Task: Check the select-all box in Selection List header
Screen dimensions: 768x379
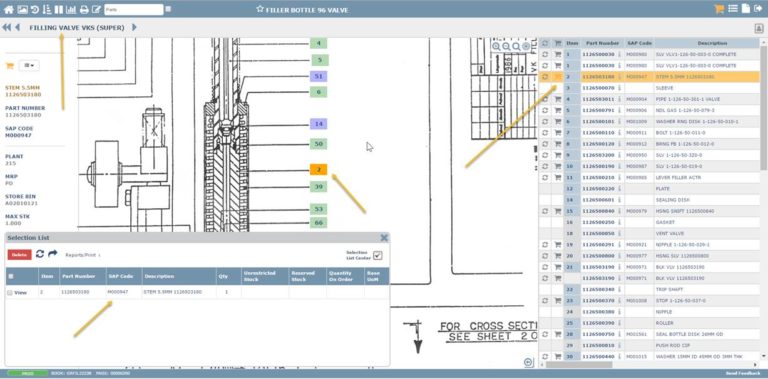Action: (11, 277)
